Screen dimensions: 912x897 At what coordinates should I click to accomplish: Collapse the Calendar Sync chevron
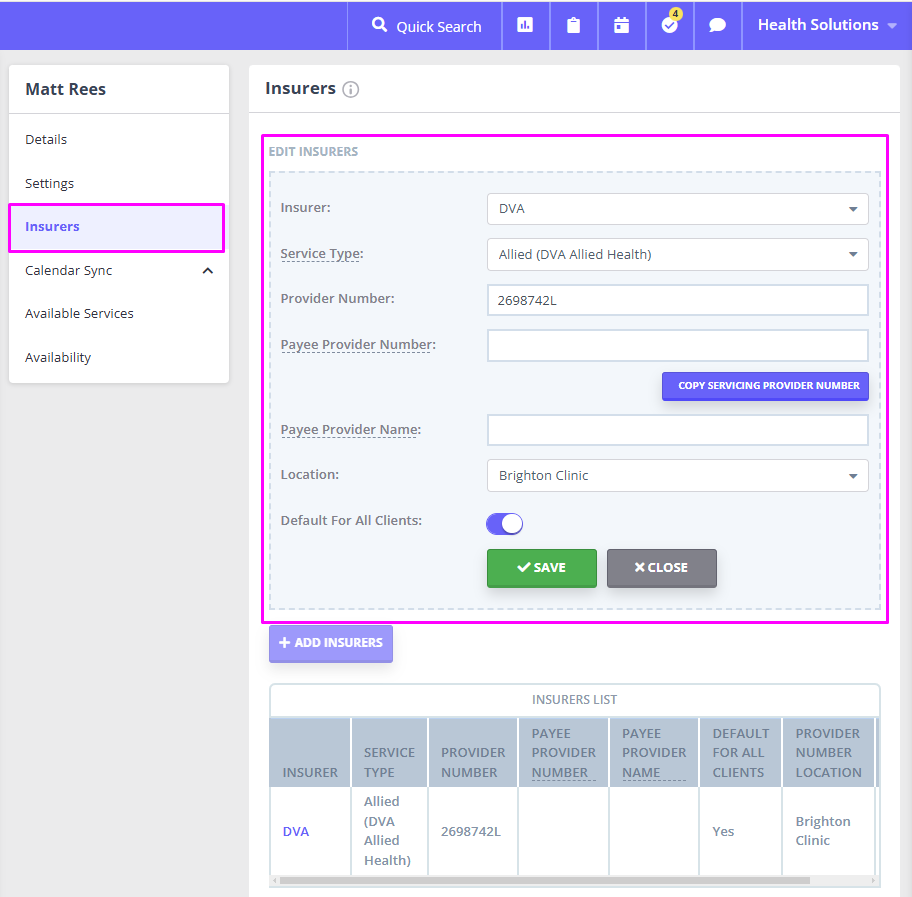[x=208, y=270]
